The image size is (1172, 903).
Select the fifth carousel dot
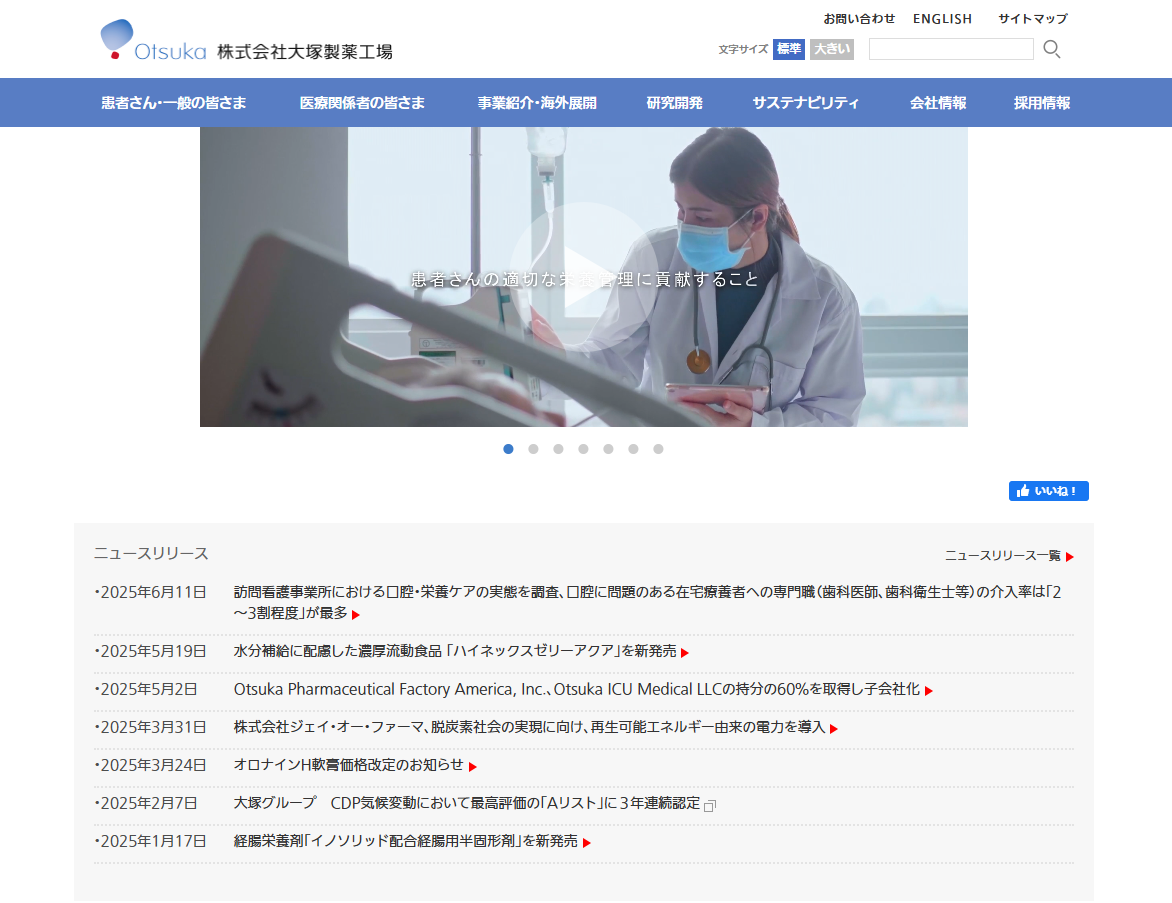(608, 449)
